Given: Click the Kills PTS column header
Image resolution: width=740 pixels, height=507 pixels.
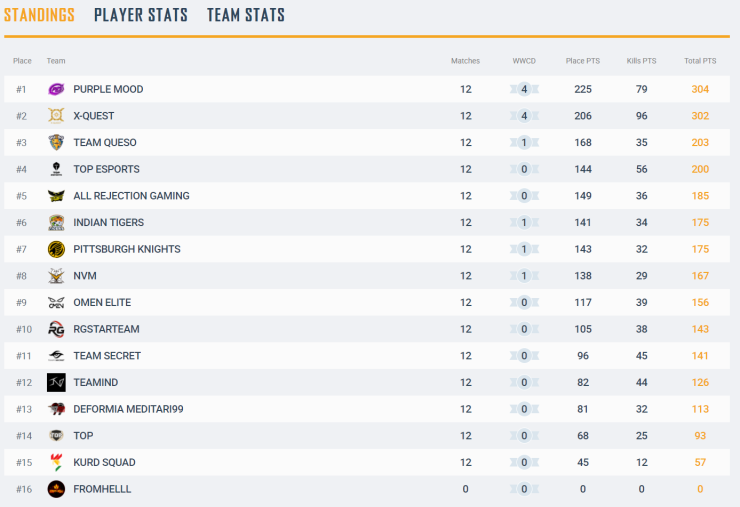Looking at the screenshot, I should tap(641, 61).
